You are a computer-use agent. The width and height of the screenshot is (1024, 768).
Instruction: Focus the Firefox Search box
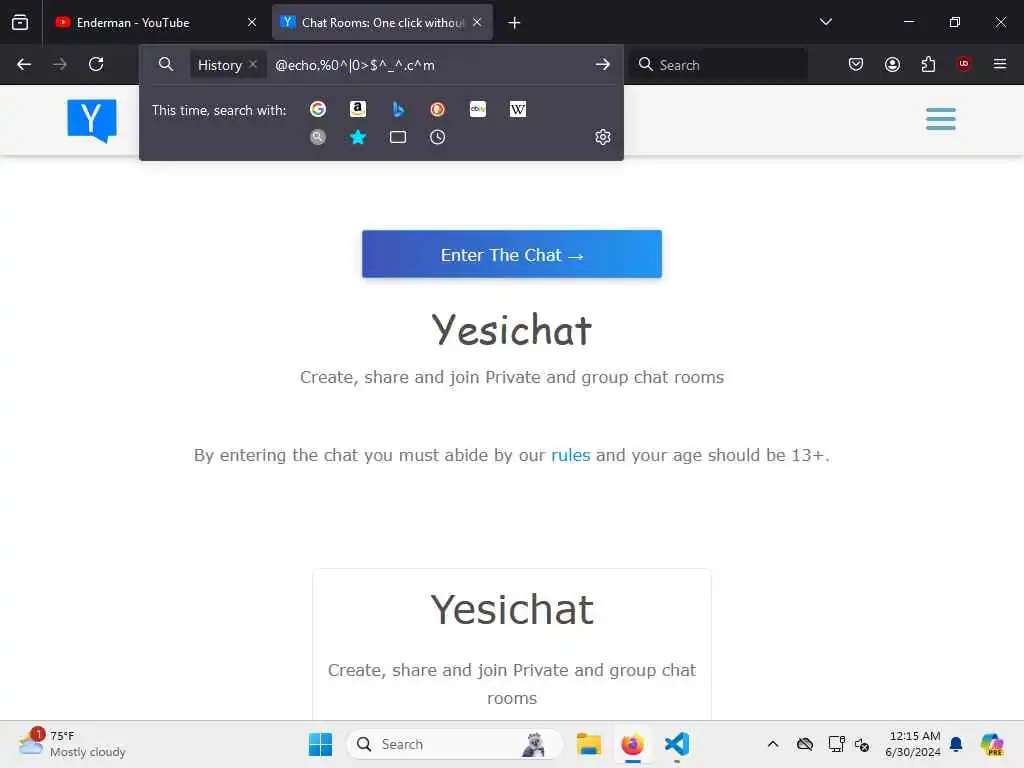tap(718, 65)
